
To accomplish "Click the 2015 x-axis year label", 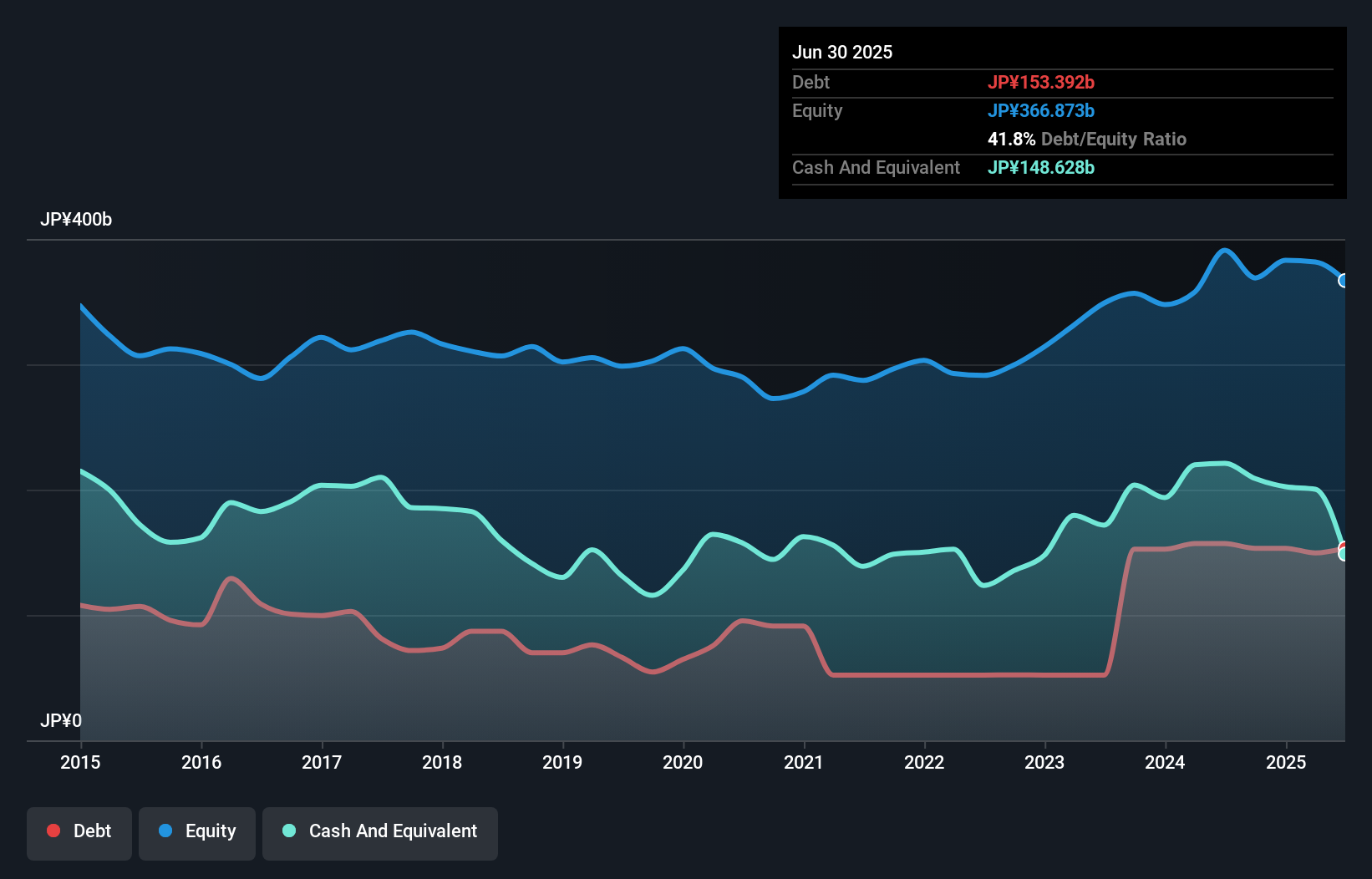I will (80, 762).
